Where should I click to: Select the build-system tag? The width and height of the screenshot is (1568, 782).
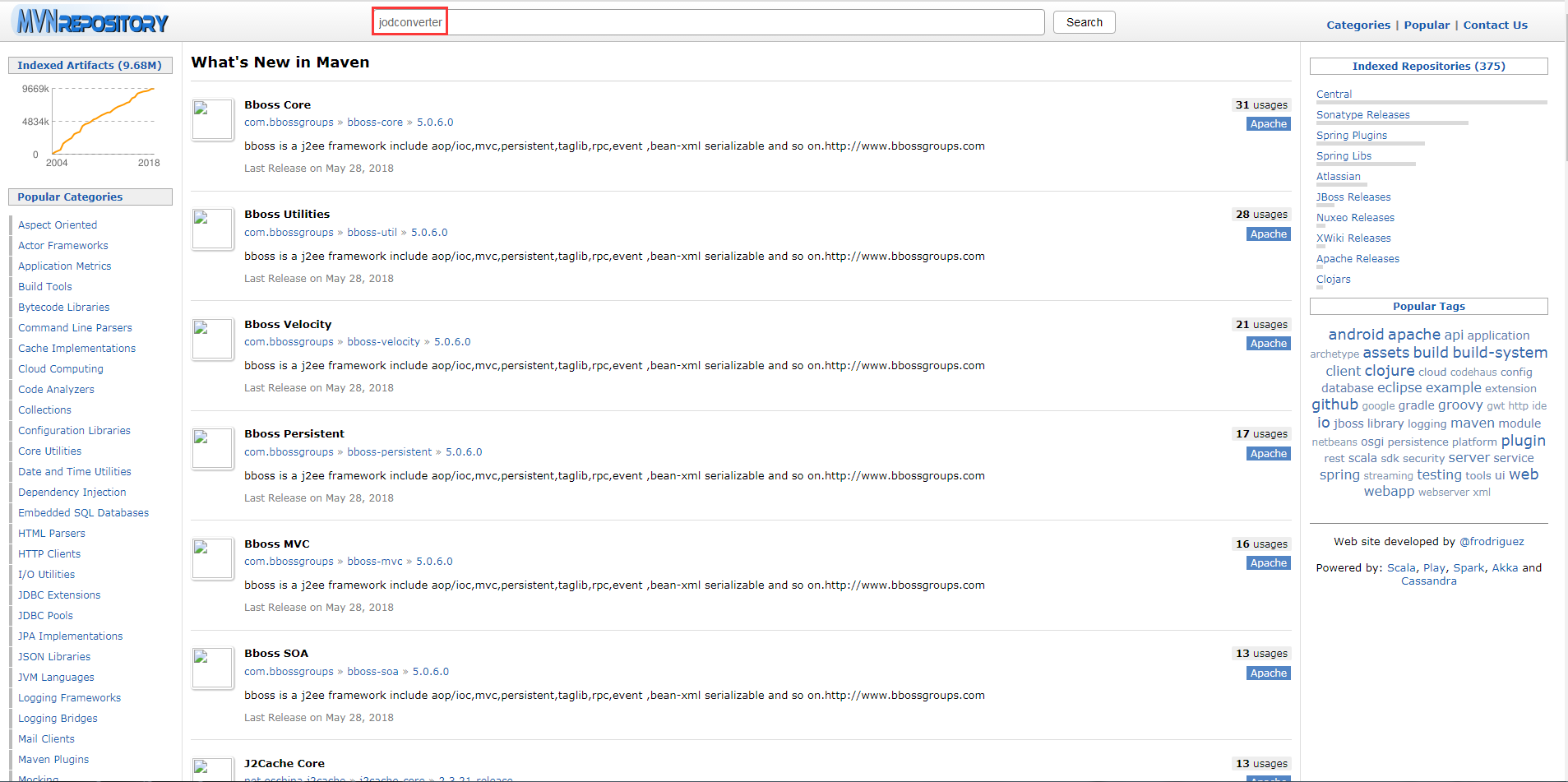[1500, 352]
